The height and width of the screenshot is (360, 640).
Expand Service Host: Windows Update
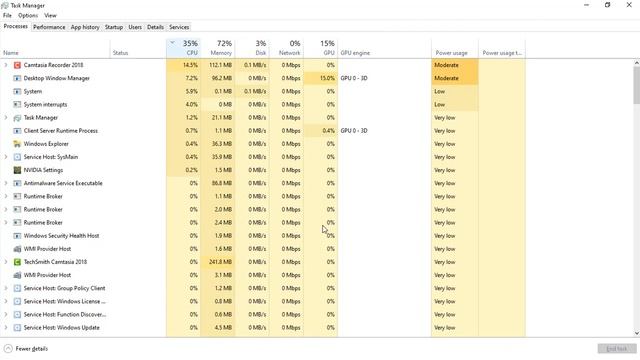pyautogui.click(x=6, y=327)
